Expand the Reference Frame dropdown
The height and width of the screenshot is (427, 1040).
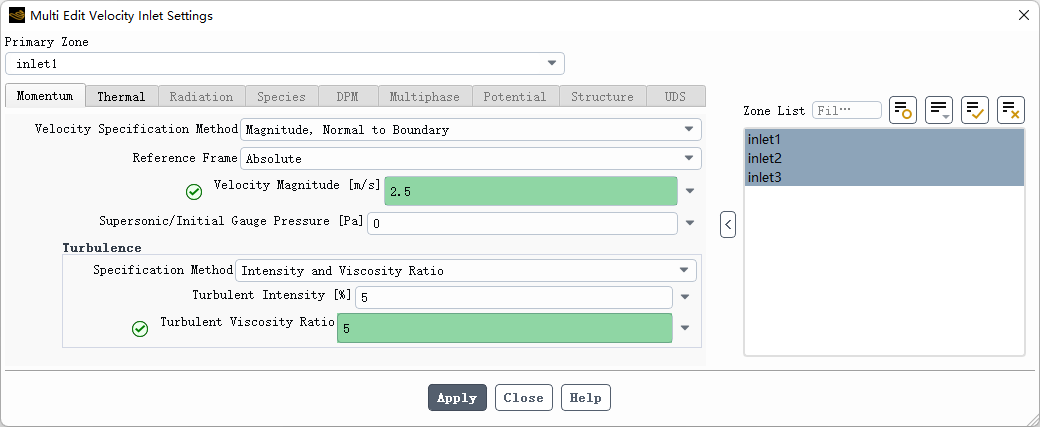tap(688, 158)
